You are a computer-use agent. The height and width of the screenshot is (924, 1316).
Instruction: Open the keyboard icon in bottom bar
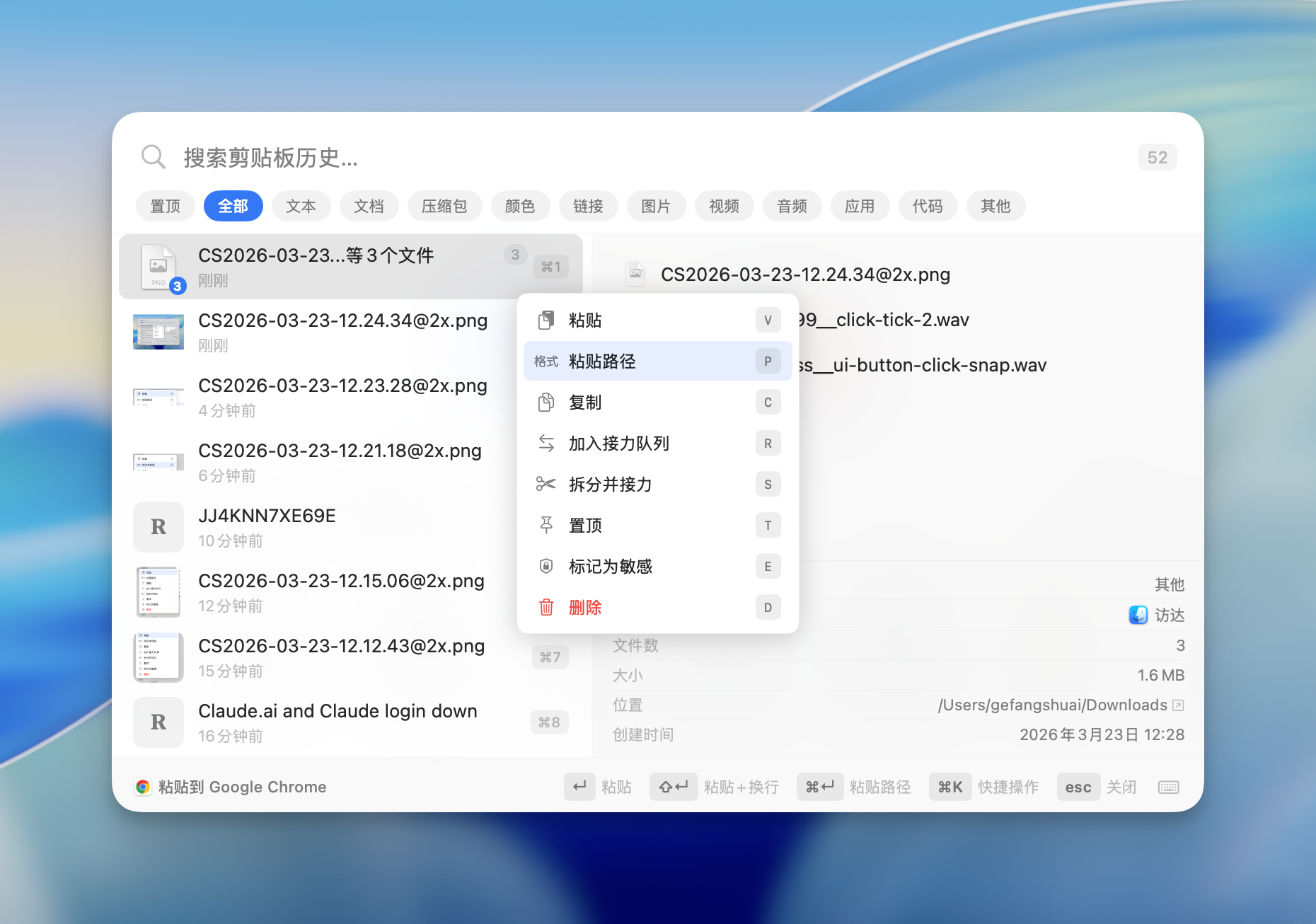(1168, 787)
